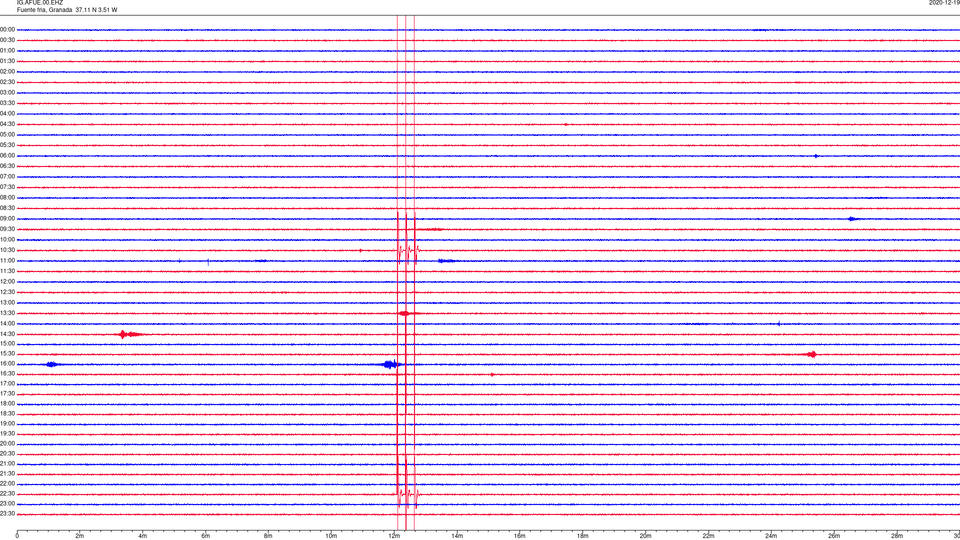Screen dimensions: 960x540
Task: Select the 09:30 row label
Action: pyautogui.click(x=7, y=229)
